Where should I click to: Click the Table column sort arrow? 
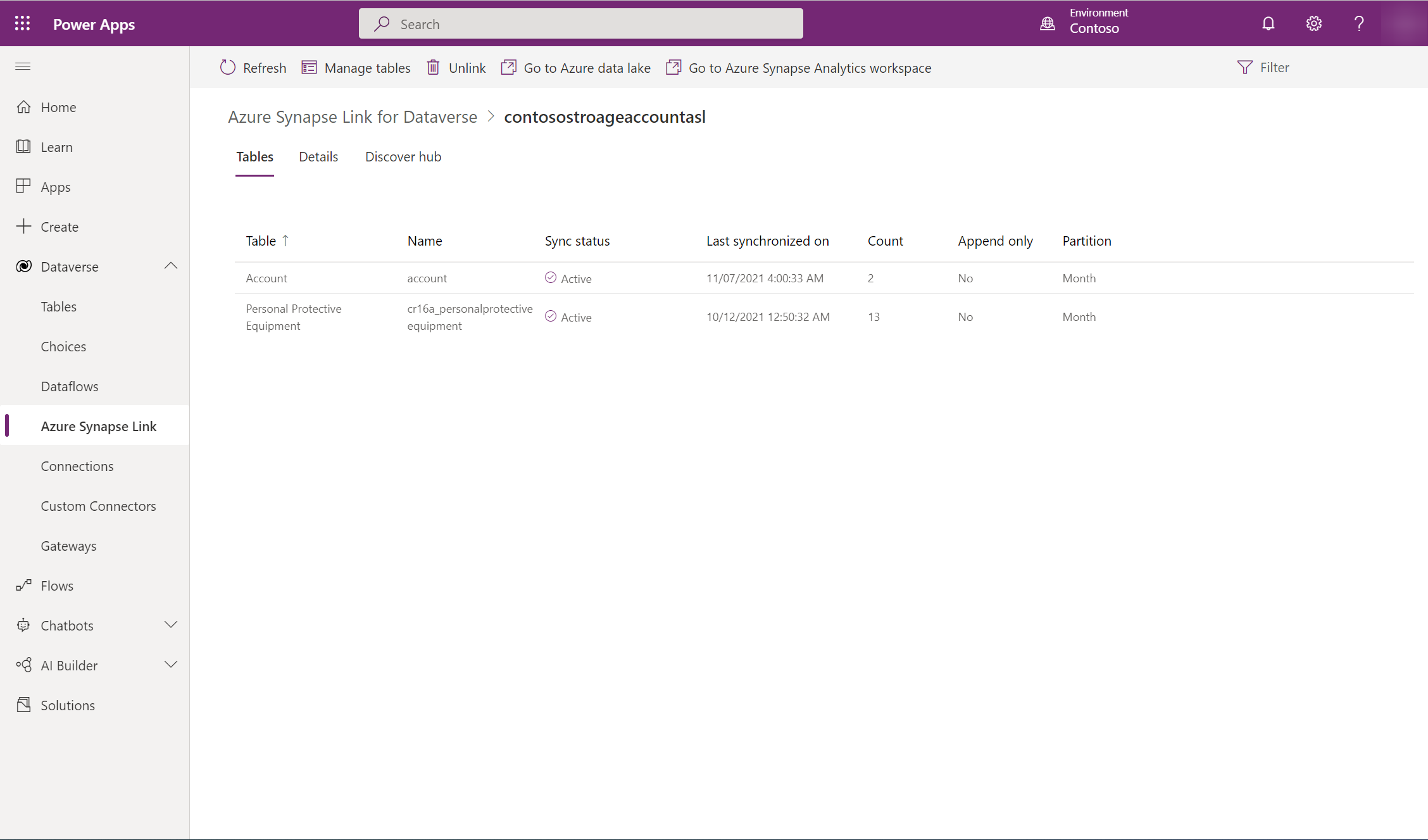[x=286, y=240]
